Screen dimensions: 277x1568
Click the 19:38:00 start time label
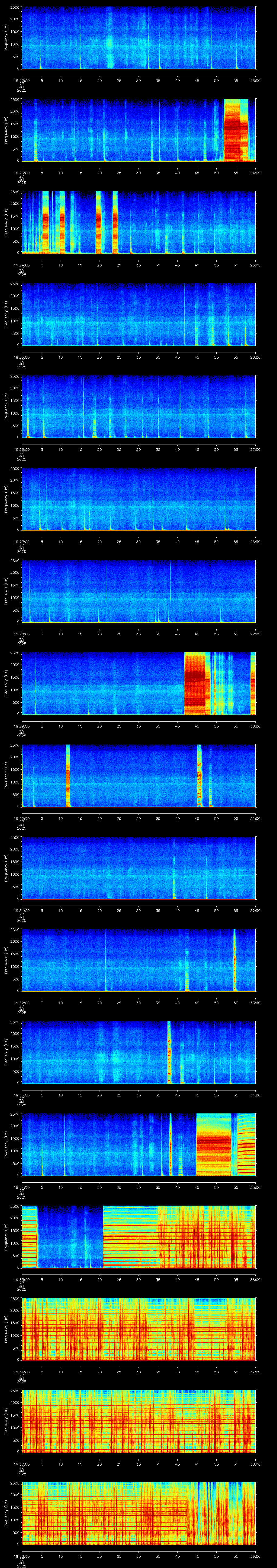21,1556
